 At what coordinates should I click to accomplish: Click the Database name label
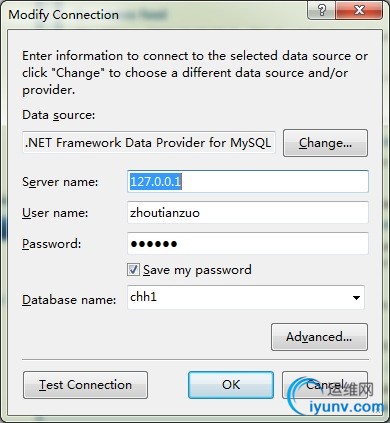(x=69, y=300)
